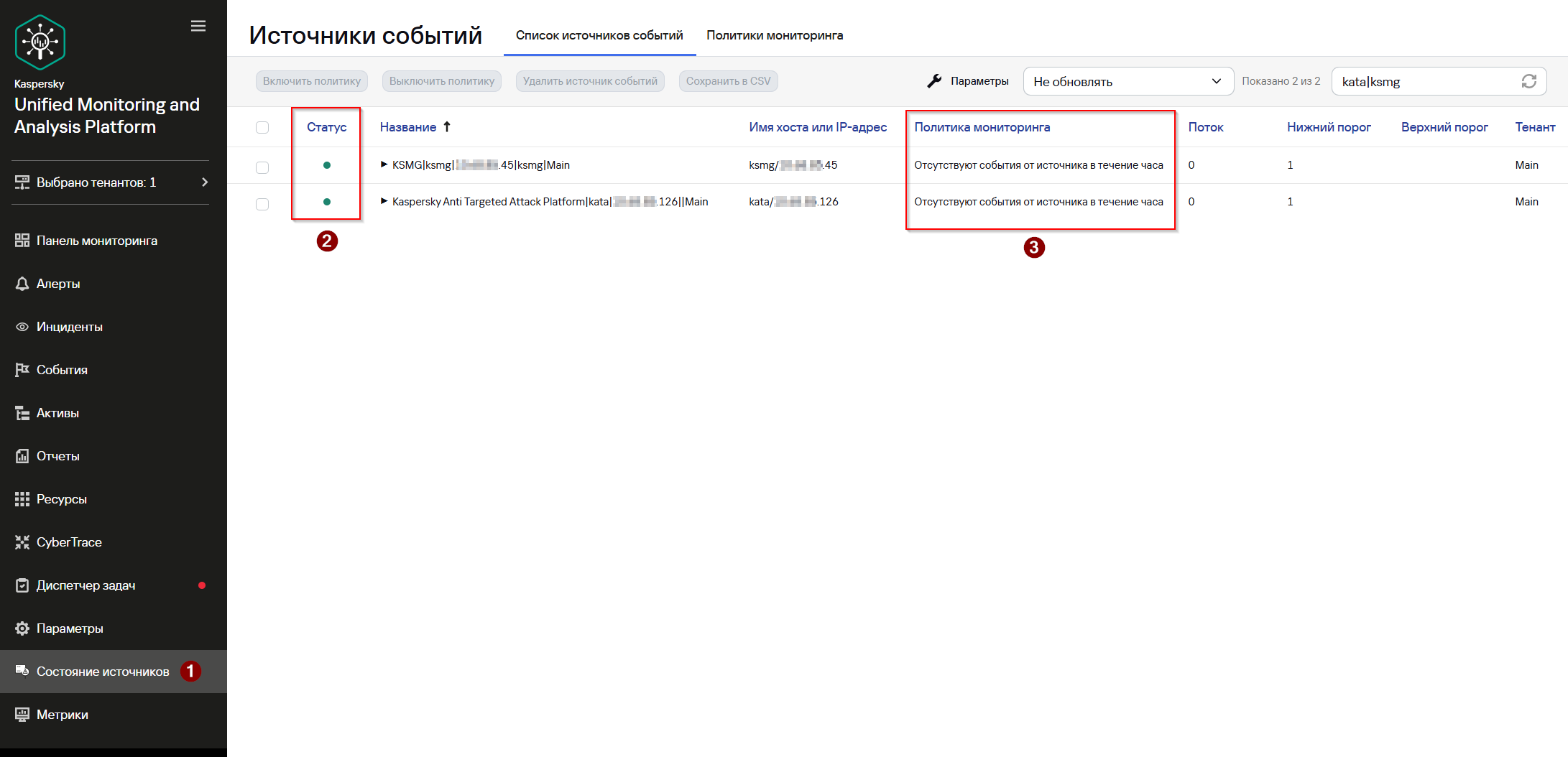1568x757 pixels.
Task: Click the Диспетчер задач clipboard icon
Action: 22,585
